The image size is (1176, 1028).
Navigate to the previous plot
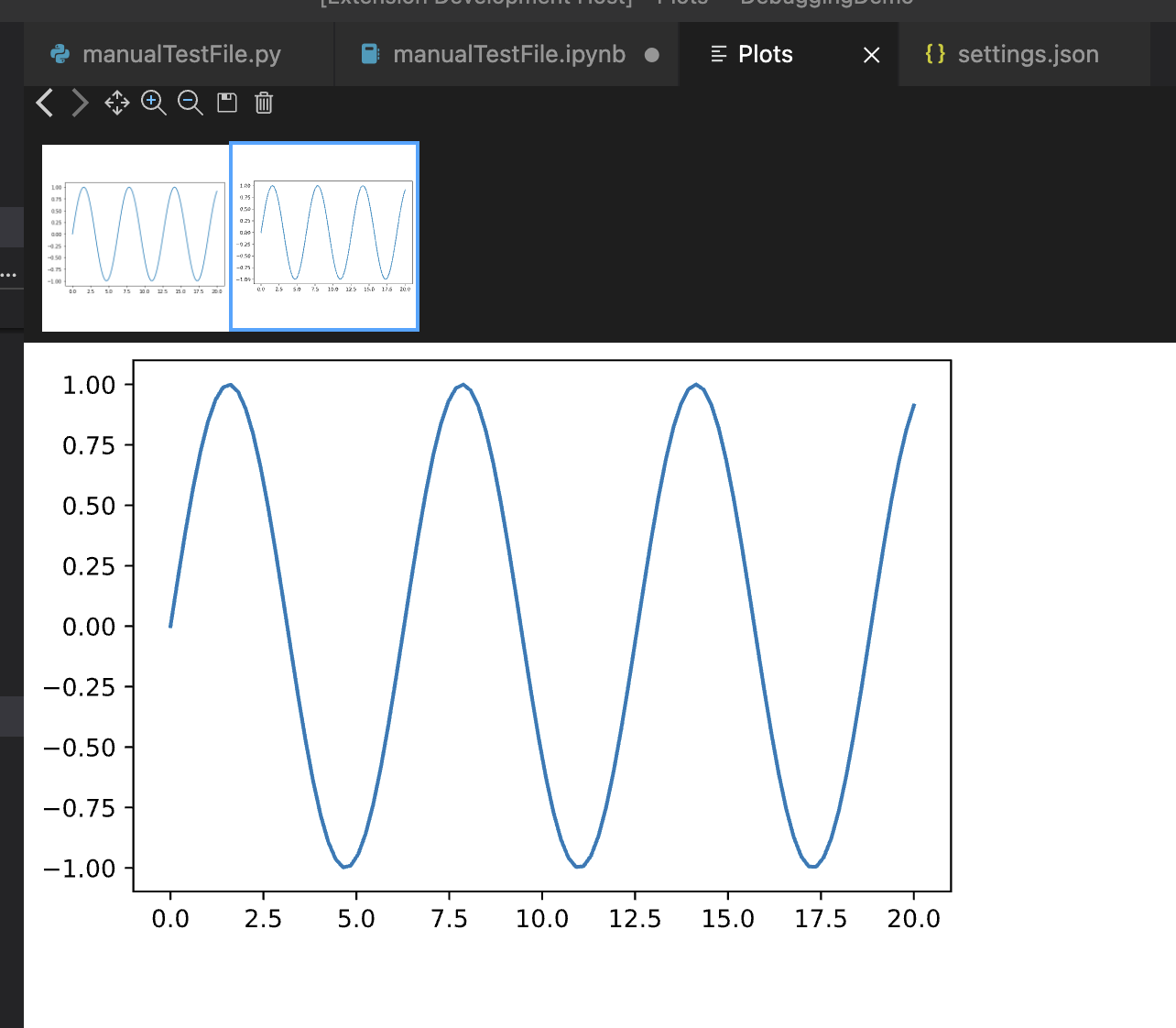click(44, 103)
